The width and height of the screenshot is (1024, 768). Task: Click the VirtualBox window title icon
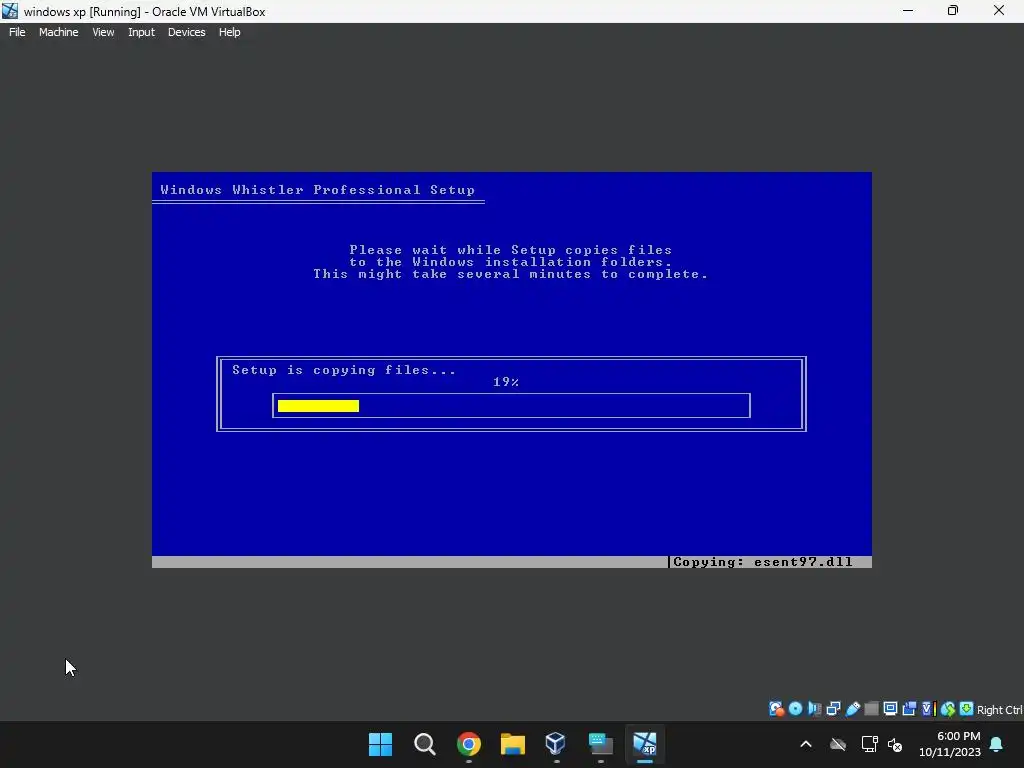10,11
